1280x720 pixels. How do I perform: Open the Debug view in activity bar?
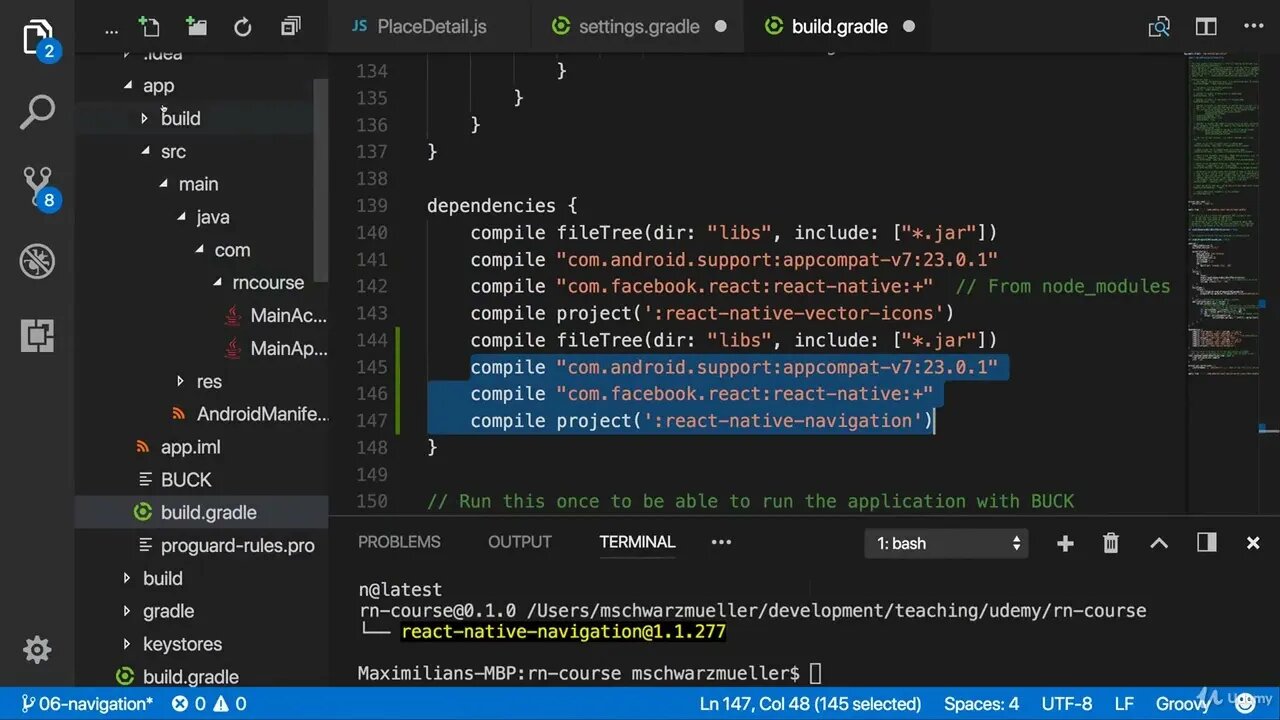37,262
